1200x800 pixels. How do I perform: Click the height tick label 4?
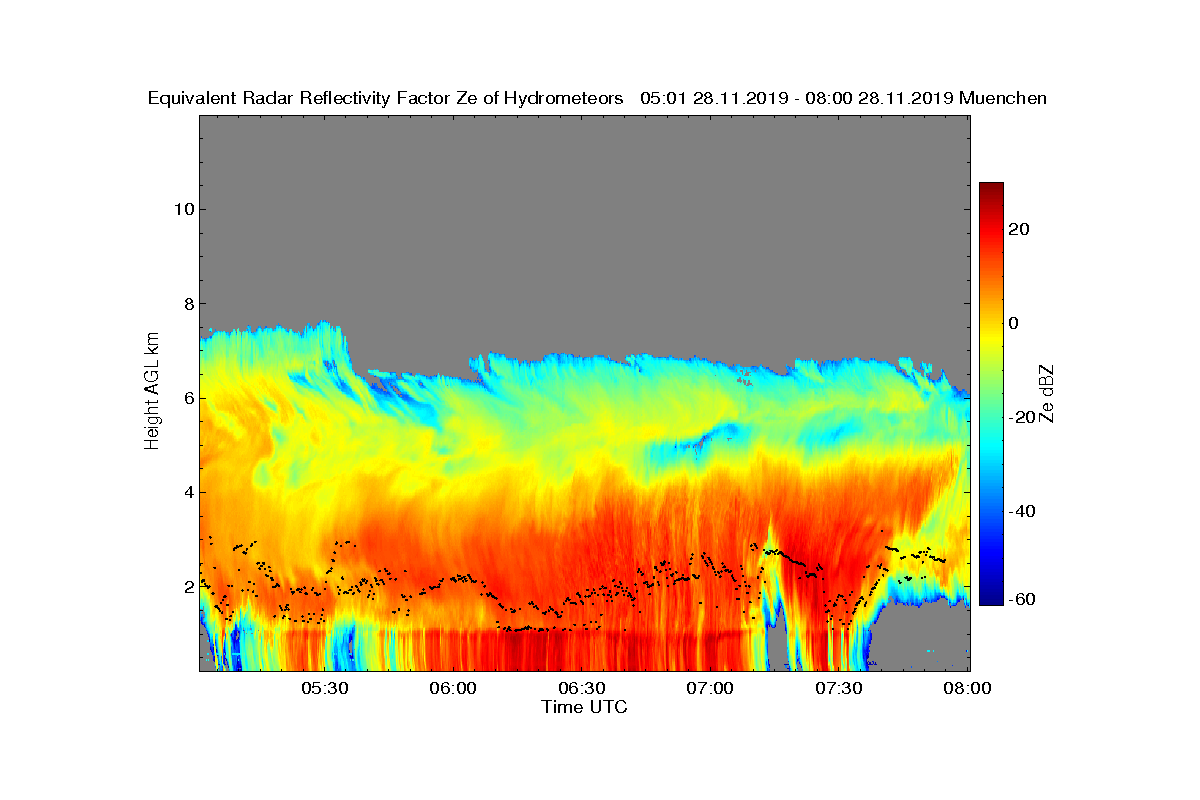[x=187, y=492]
